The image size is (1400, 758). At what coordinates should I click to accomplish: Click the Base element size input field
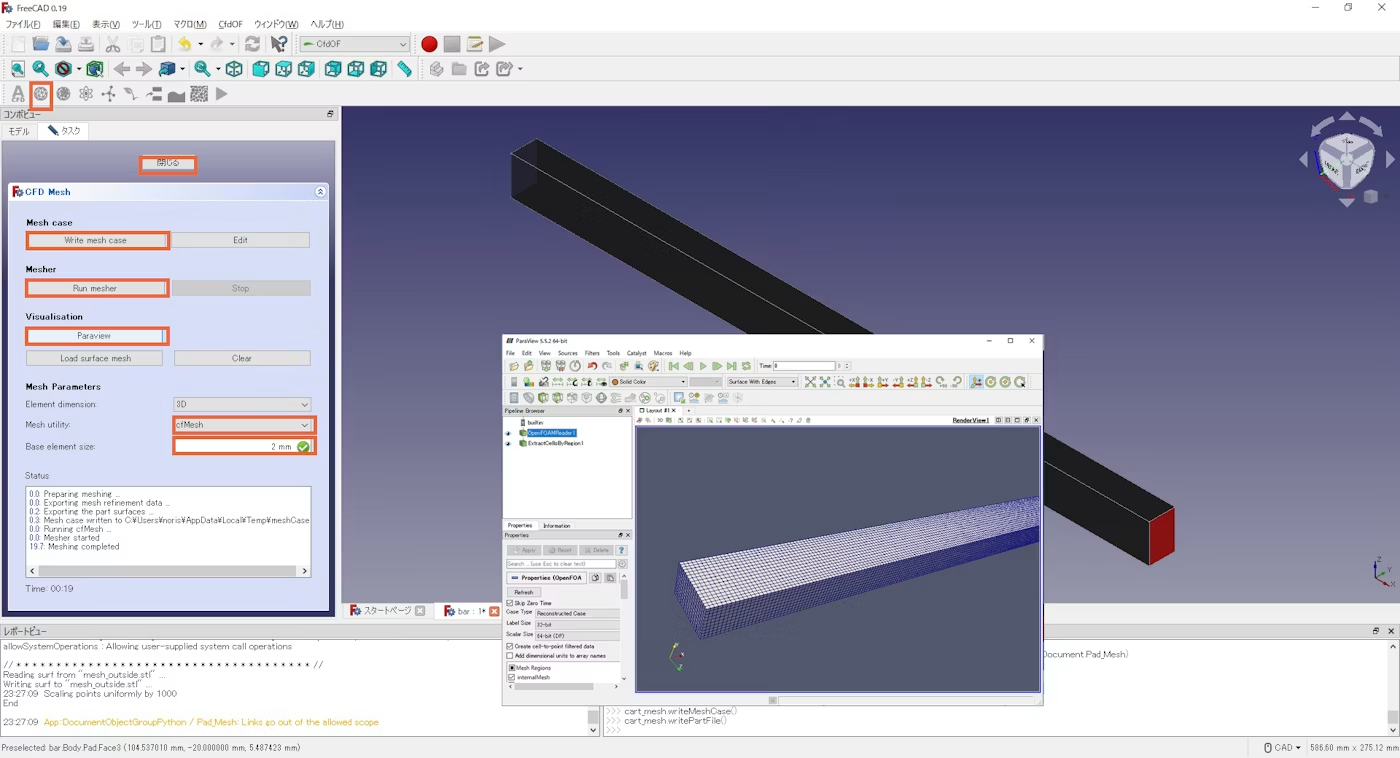(244, 446)
